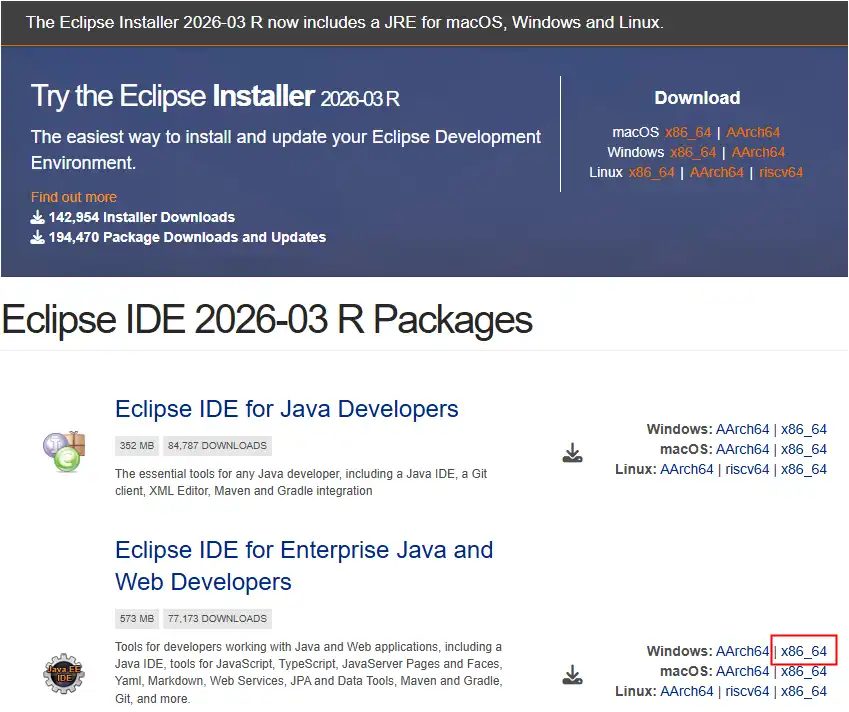Get Java Developers Linux x86_64 package
This screenshot has height=712, width=849.
pyautogui.click(x=804, y=469)
